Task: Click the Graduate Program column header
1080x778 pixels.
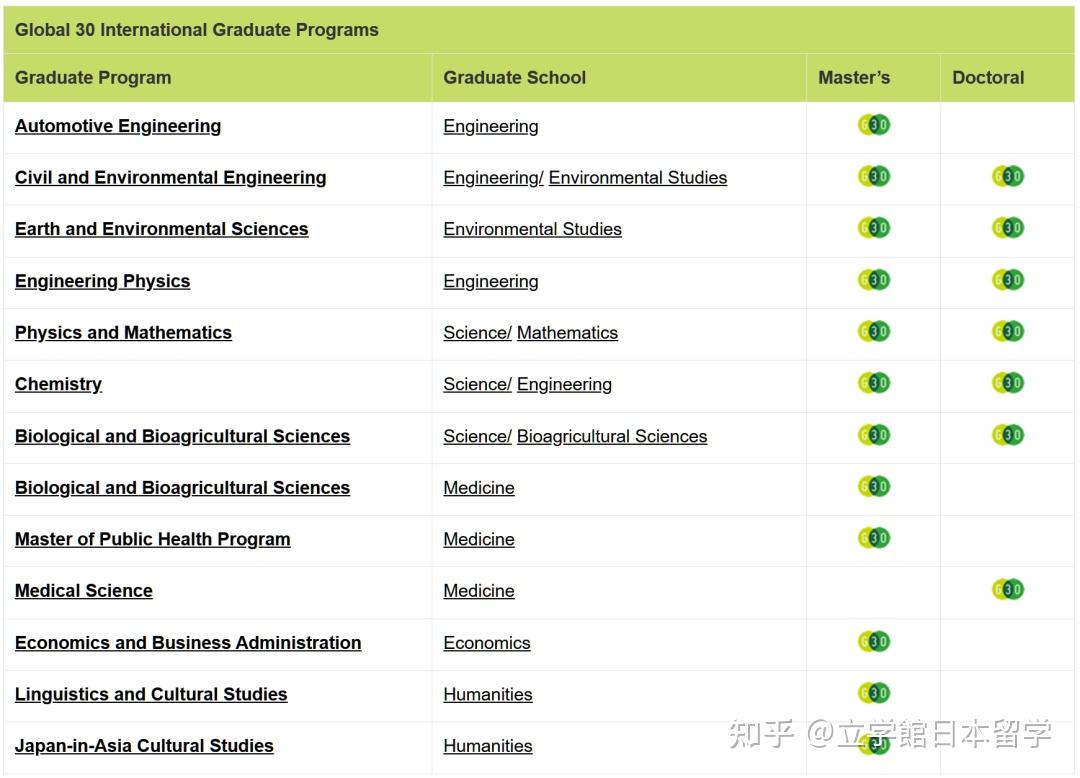Action: coord(94,77)
